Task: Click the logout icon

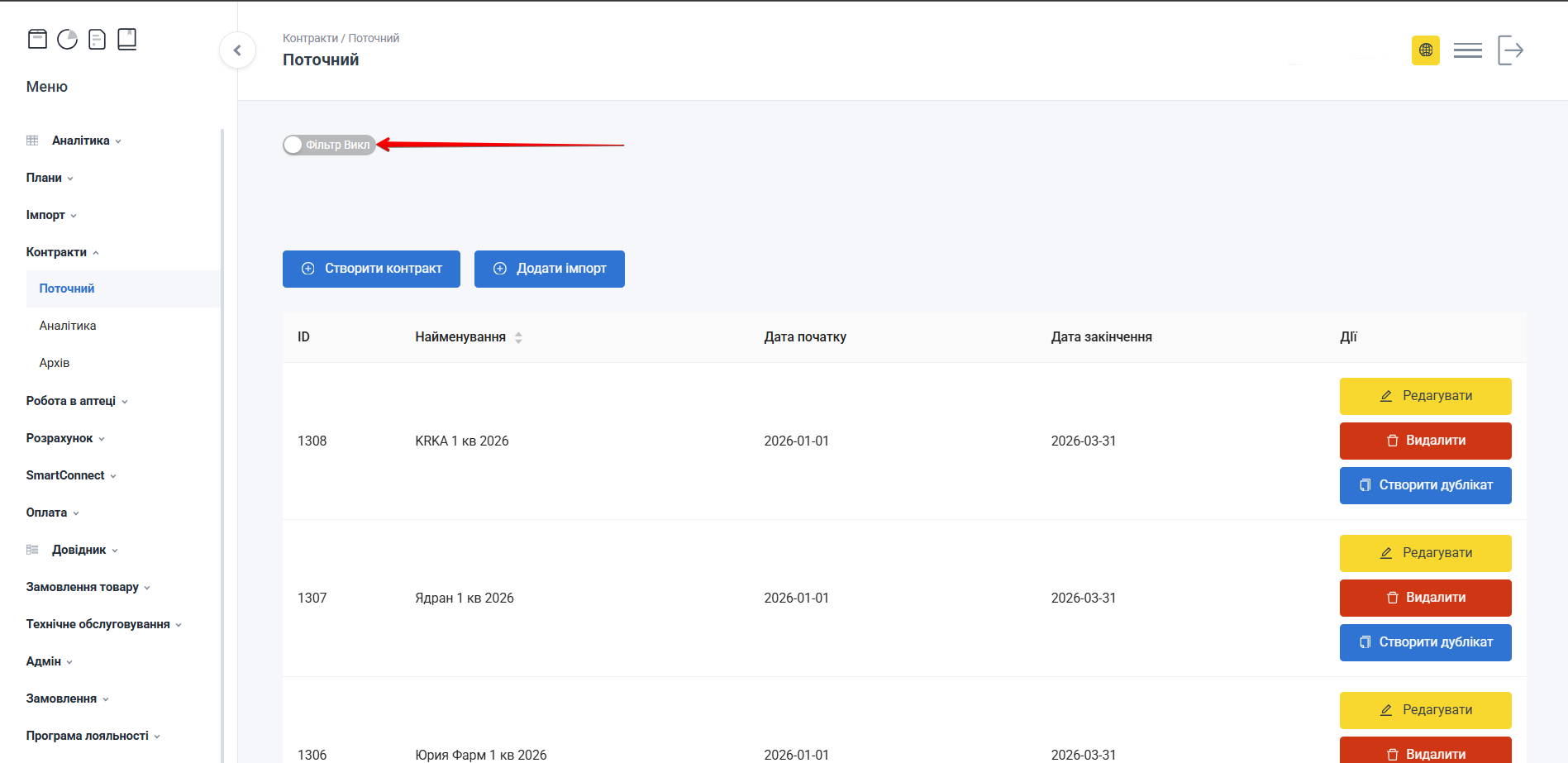Action: coord(1510,50)
